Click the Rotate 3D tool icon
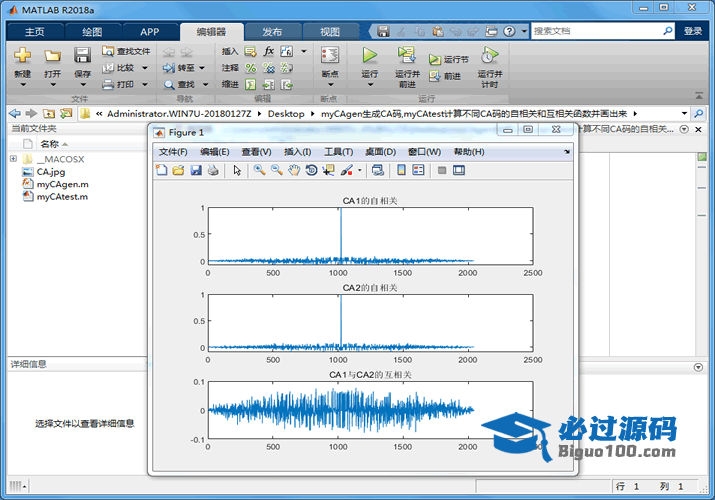Image resolution: width=715 pixels, height=500 pixels. [311, 170]
